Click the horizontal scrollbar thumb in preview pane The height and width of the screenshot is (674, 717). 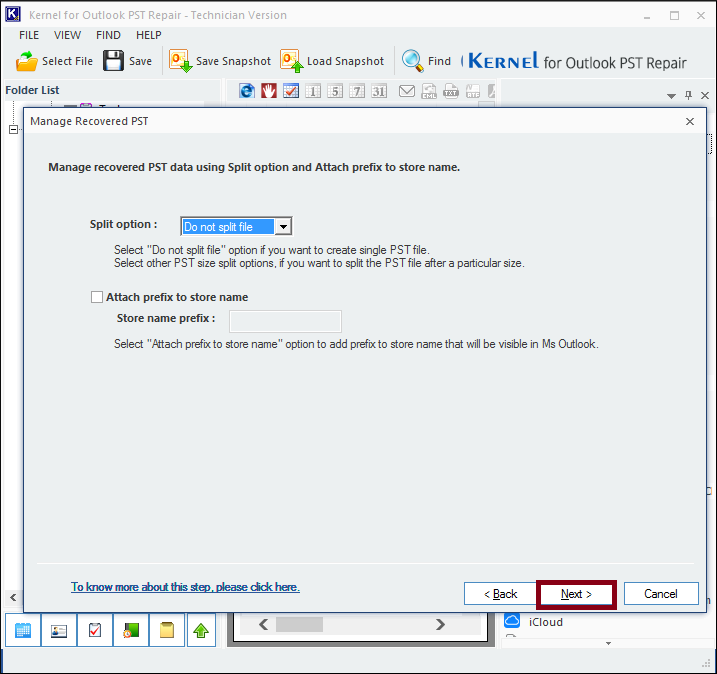coord(299,624)
